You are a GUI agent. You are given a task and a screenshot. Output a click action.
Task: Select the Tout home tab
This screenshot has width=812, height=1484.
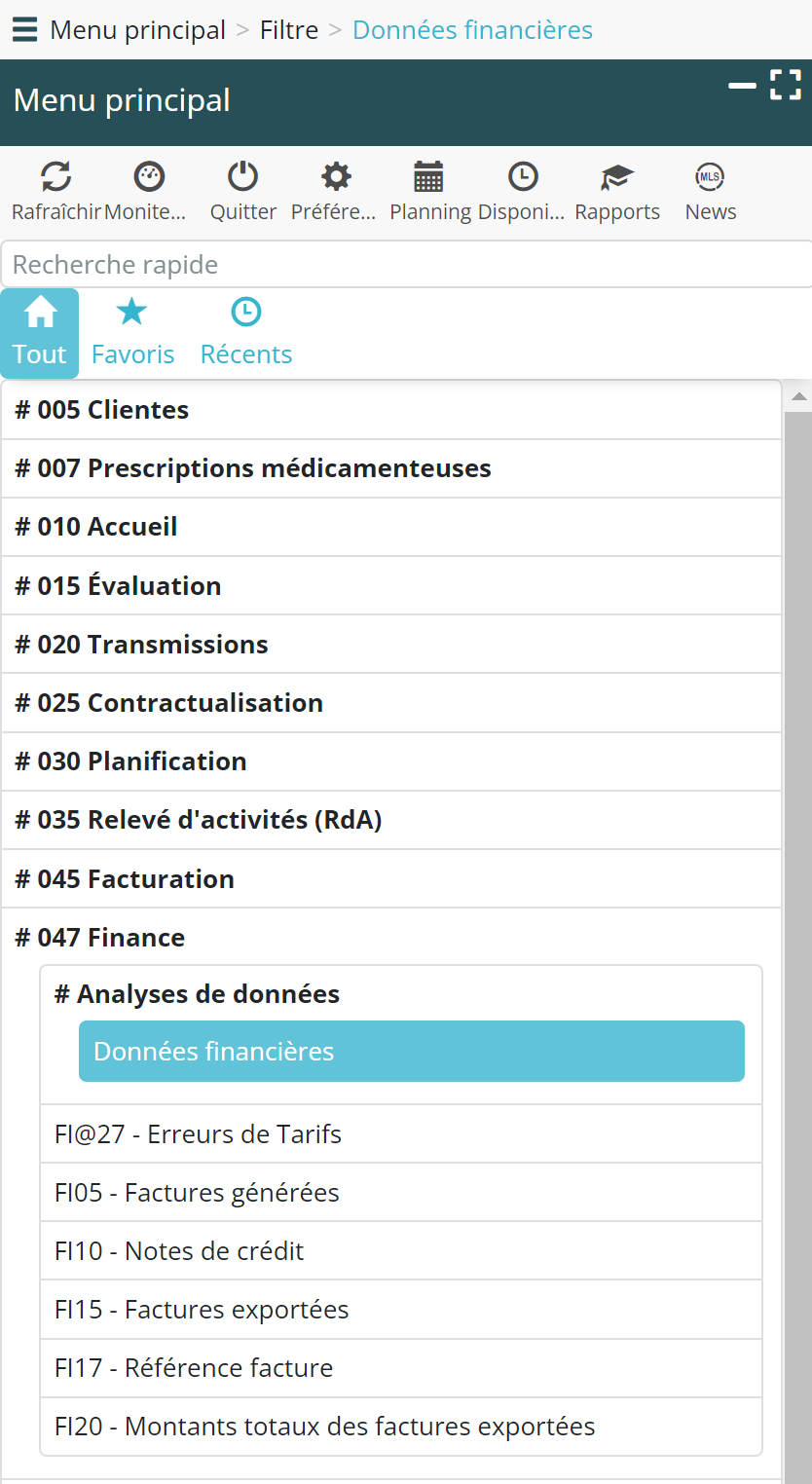40,333
